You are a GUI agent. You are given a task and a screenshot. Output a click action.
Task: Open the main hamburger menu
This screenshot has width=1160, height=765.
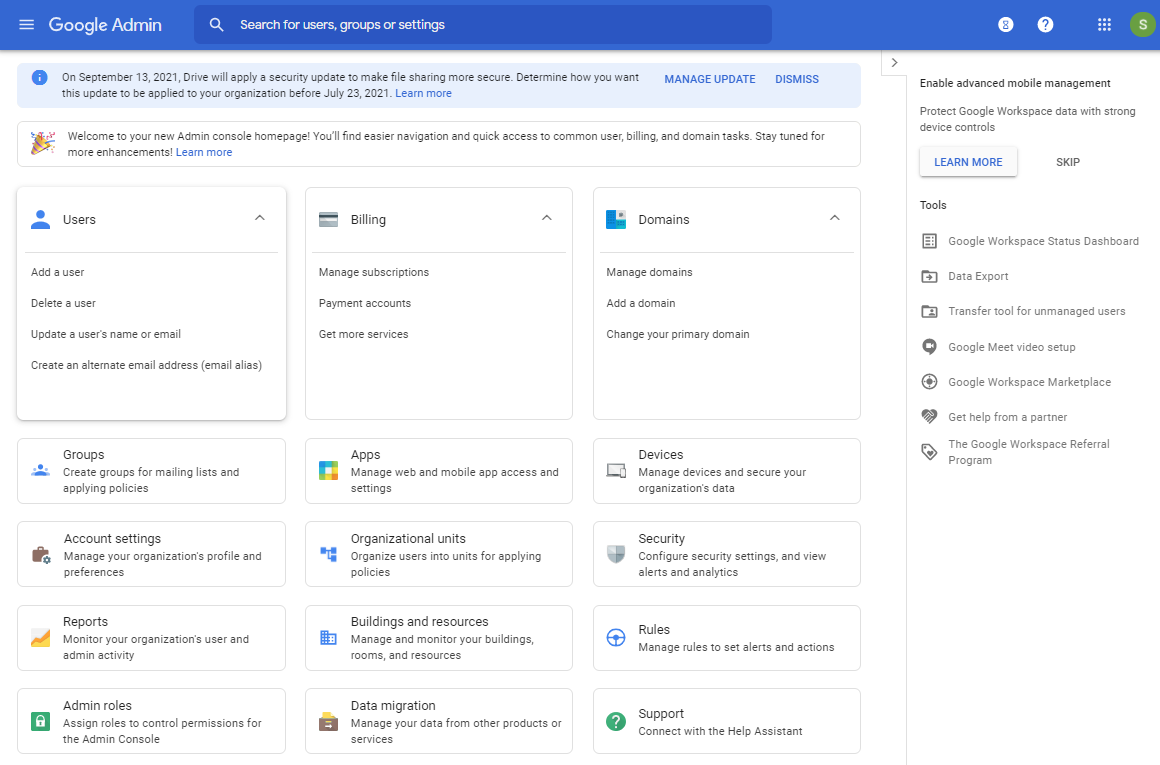pyautogui.click(x=27, y=24)
